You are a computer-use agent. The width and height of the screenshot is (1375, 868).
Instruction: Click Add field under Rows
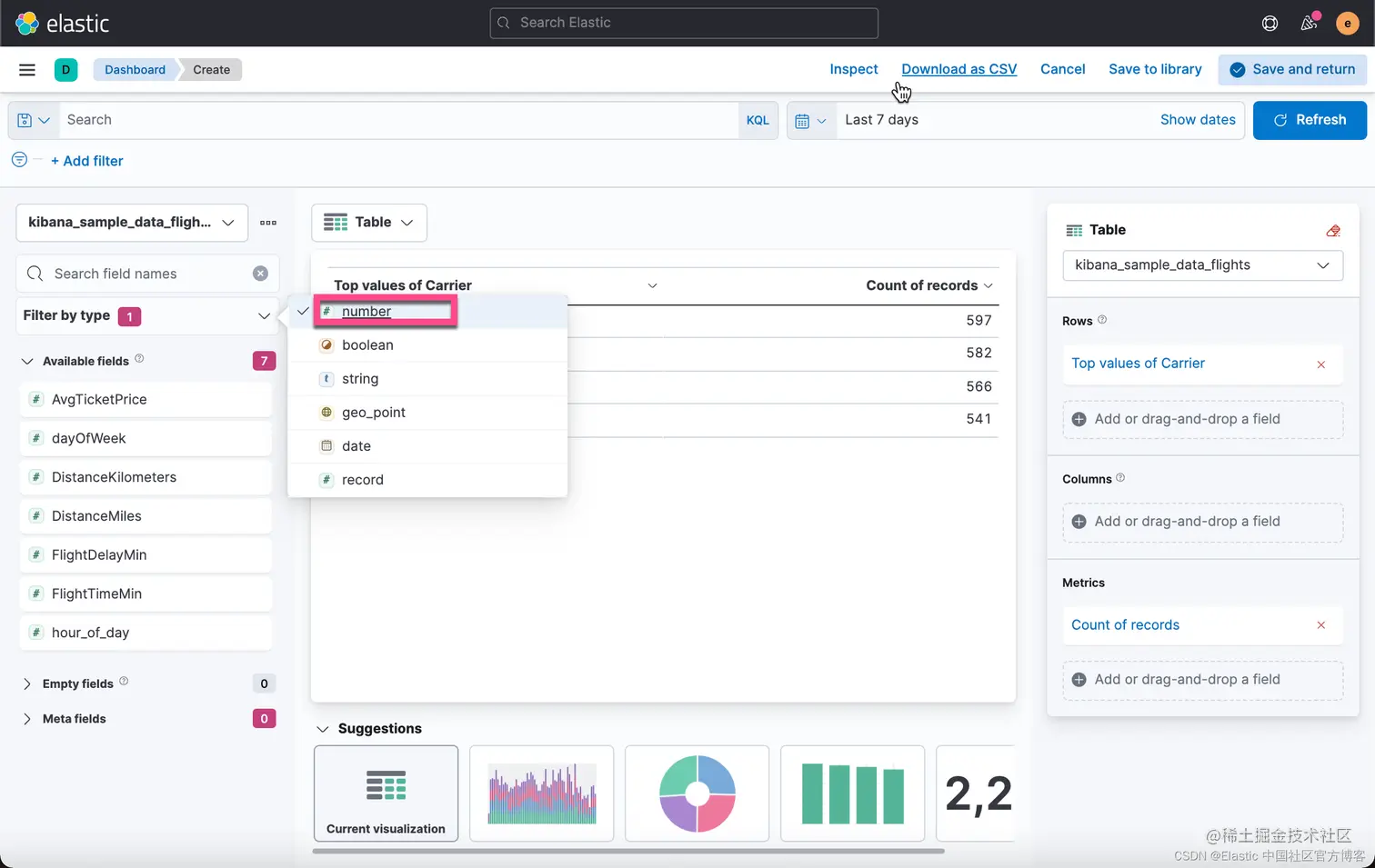click(1203, 420)
